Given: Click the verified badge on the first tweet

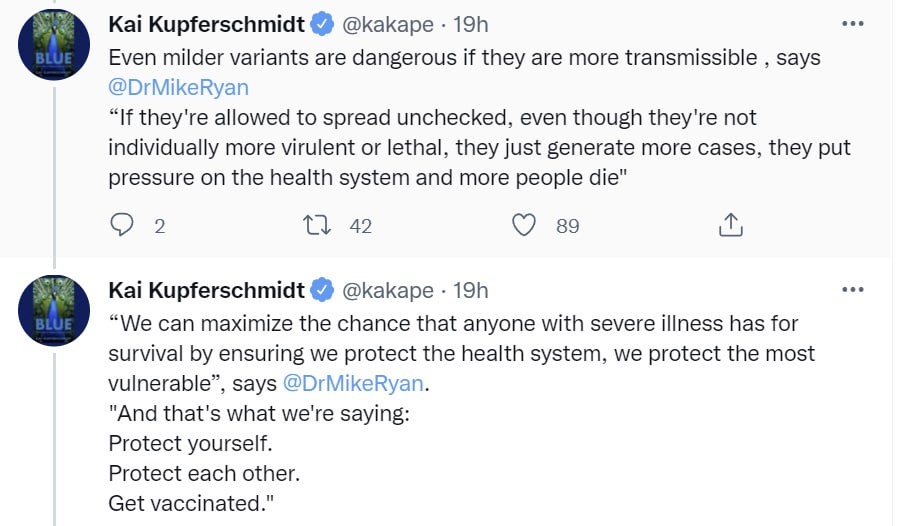Looking at the screenshot, I should coord(322,24).
